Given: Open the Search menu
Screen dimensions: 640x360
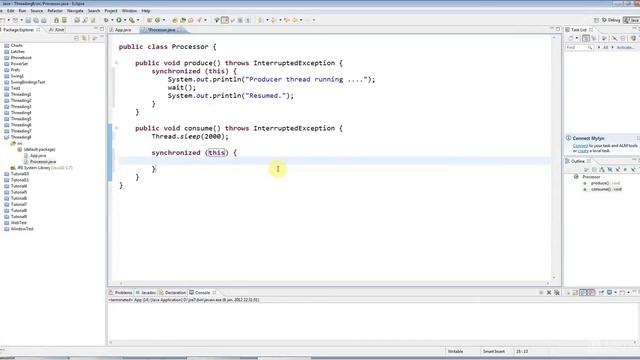Looking at the screenshot, I should tap(94, 11).
